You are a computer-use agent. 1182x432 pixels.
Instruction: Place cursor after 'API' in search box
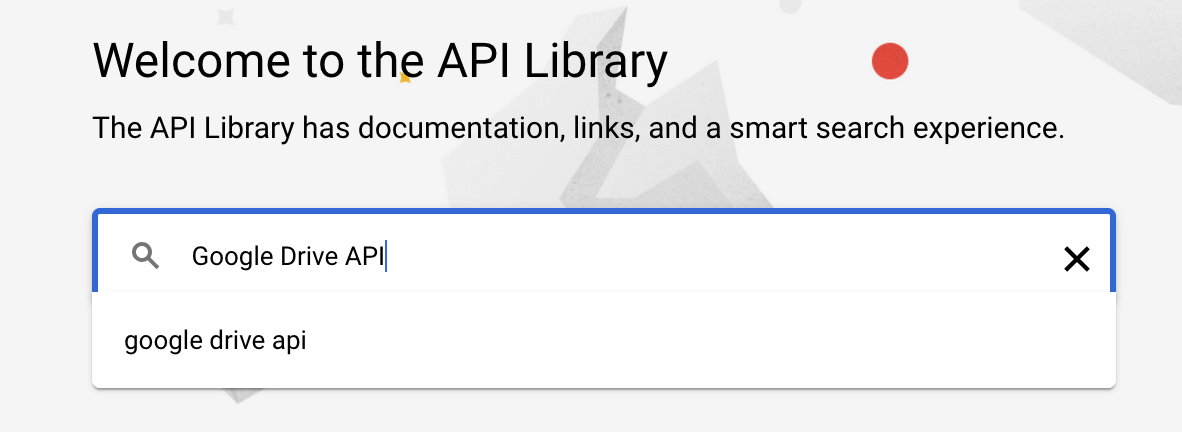point(385,257)
